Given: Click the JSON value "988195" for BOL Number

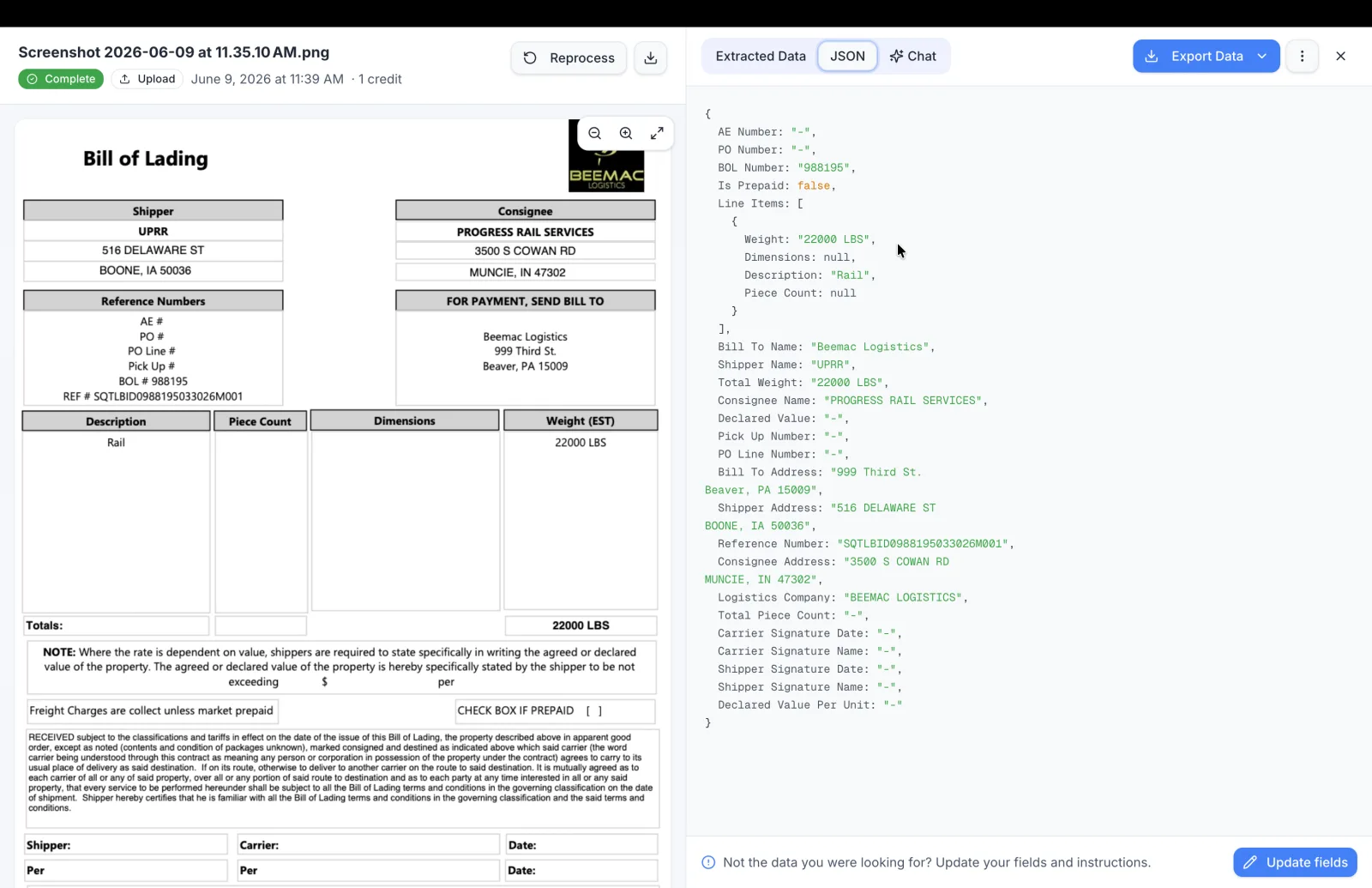Looking at the screenshot, I should [x=823, y=167].
